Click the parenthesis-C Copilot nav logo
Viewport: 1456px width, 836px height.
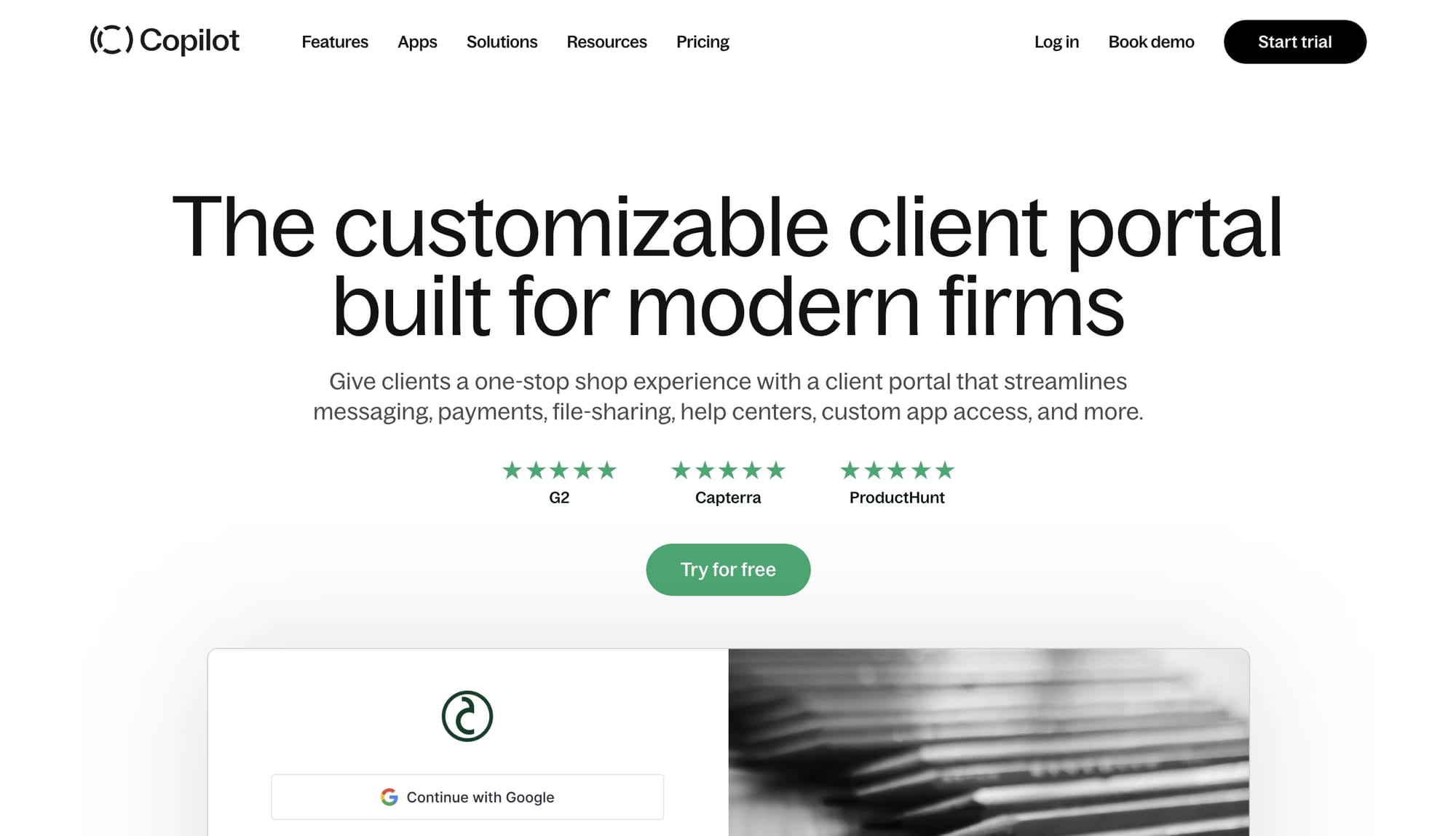(165, 41)
